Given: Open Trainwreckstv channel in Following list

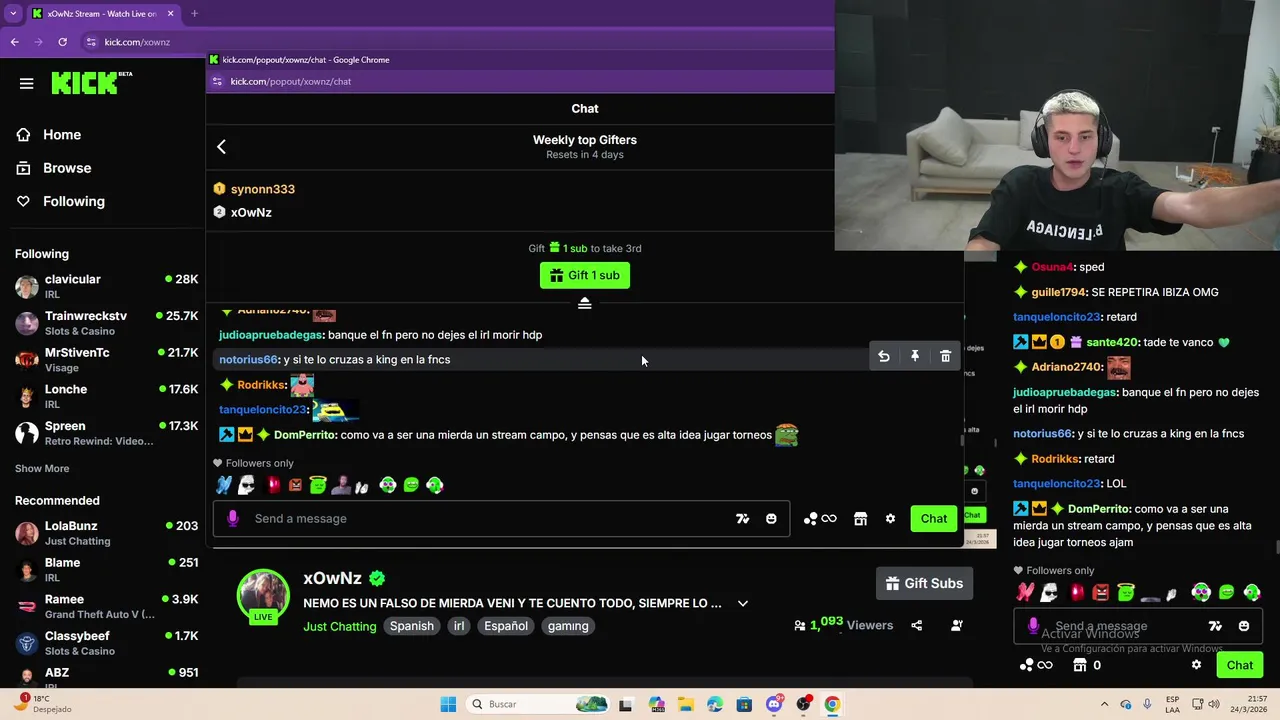Looking at the screenshot, I should (x=106, y=323).
